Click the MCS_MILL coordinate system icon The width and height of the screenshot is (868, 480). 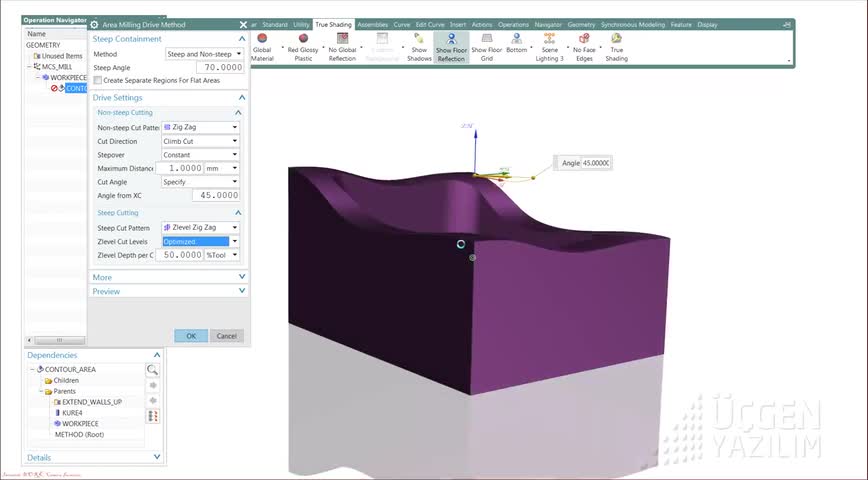(x=37, y=66)
